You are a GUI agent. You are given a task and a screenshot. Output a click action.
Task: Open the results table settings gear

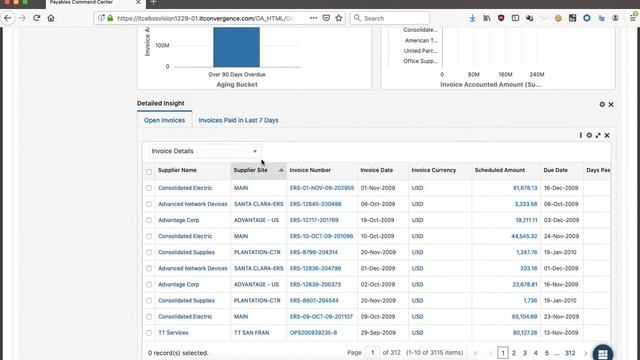(589, 135)
